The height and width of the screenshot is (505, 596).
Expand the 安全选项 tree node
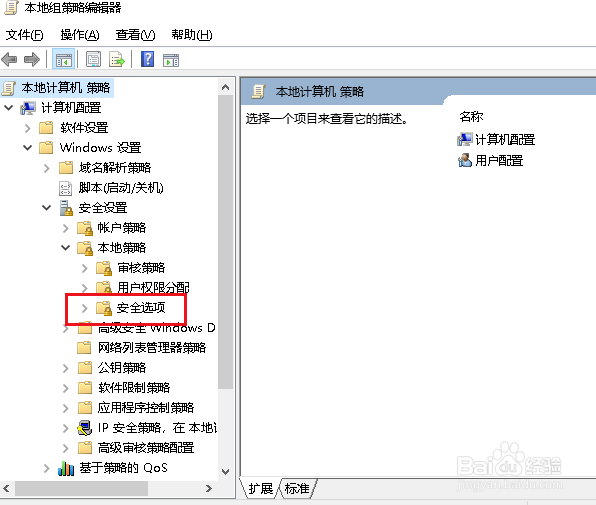pos(84,308)
